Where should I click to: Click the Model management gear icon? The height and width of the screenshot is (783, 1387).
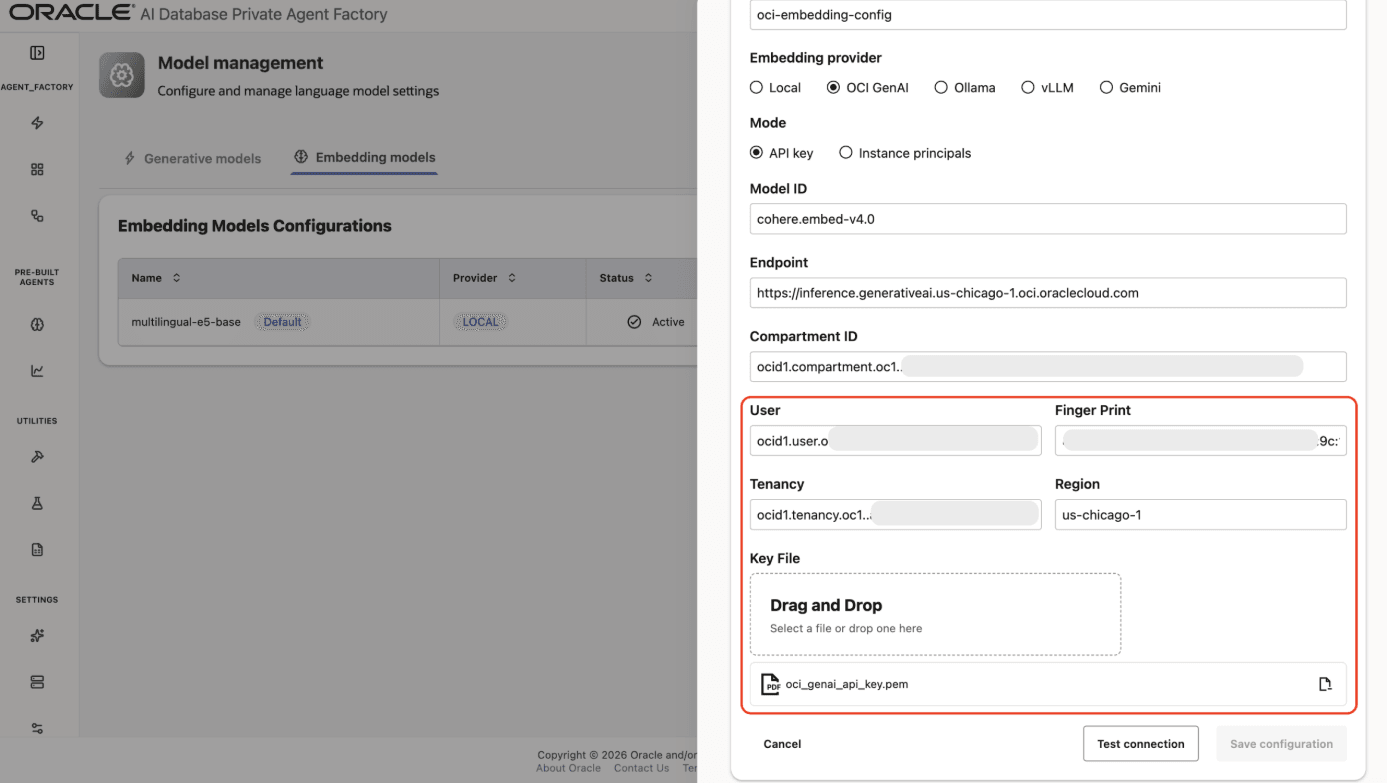click(120, 74)
